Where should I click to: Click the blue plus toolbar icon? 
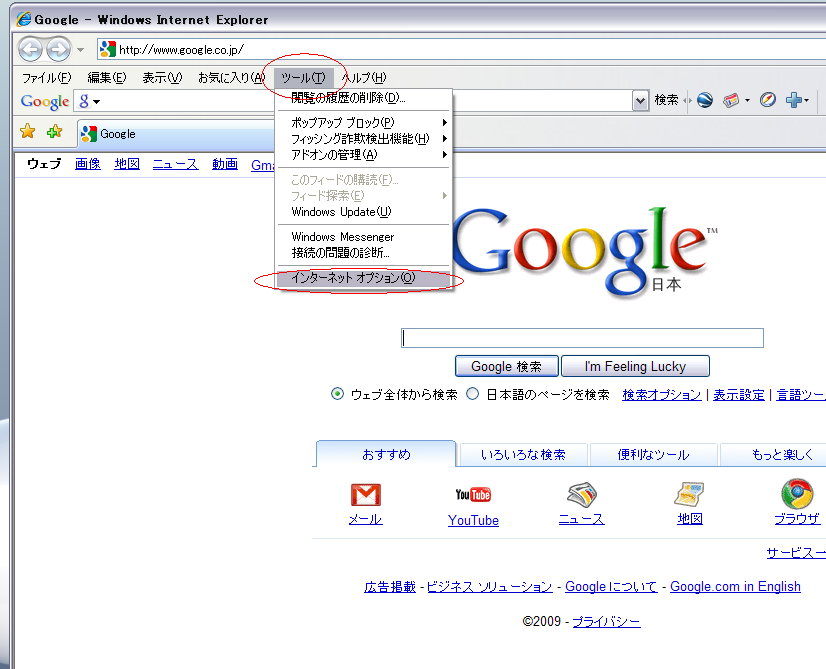pyautogui.click(x=793, y=100)
